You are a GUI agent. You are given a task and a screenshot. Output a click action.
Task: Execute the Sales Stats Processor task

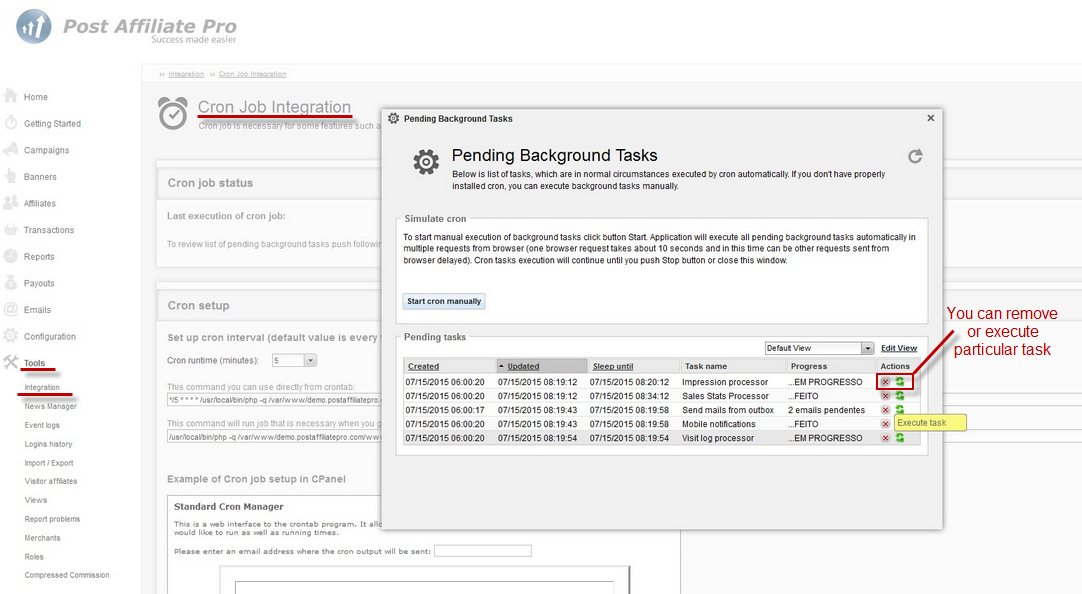coord(900,396)
